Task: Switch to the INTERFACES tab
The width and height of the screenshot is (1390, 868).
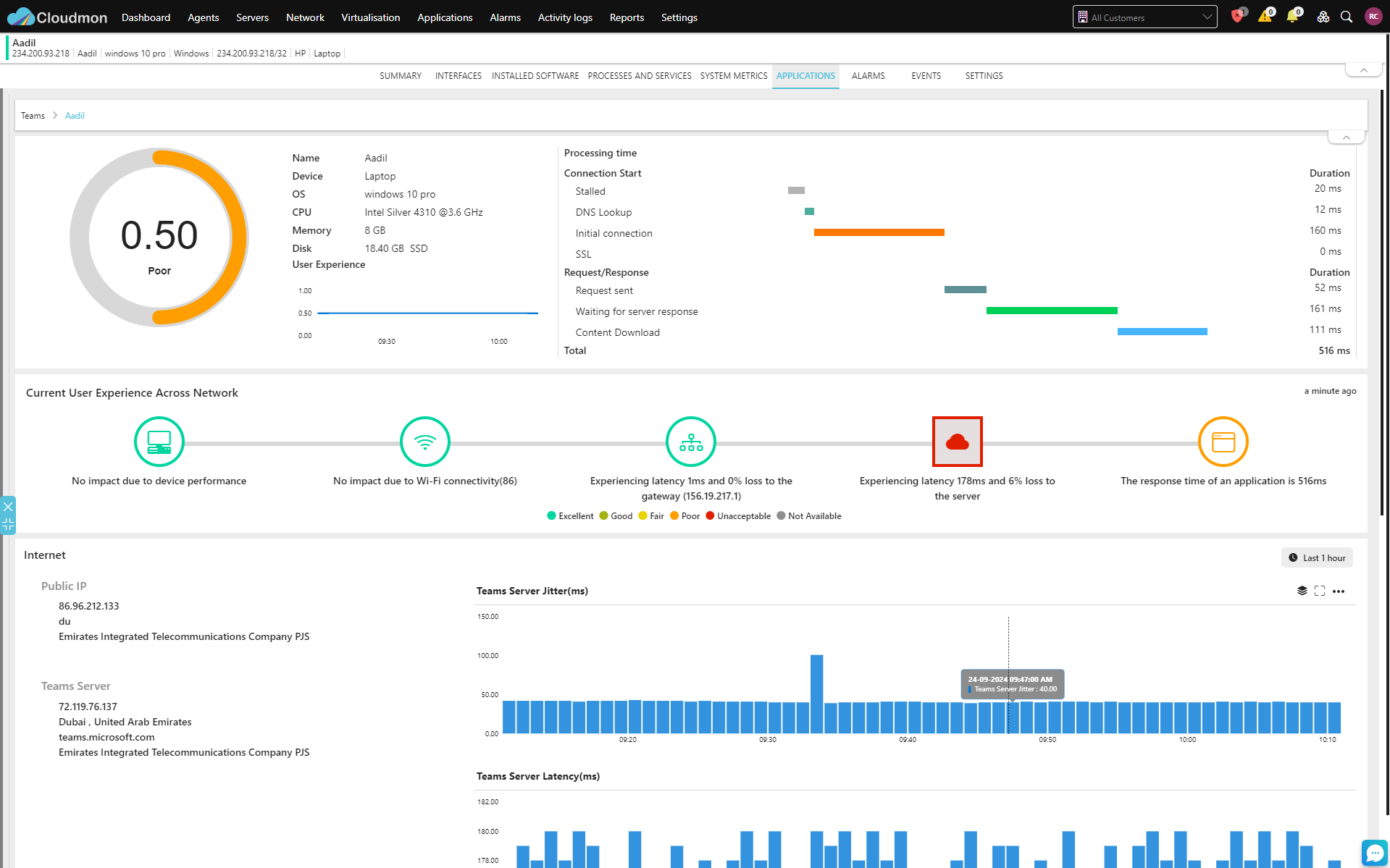Action: (458, 76)
